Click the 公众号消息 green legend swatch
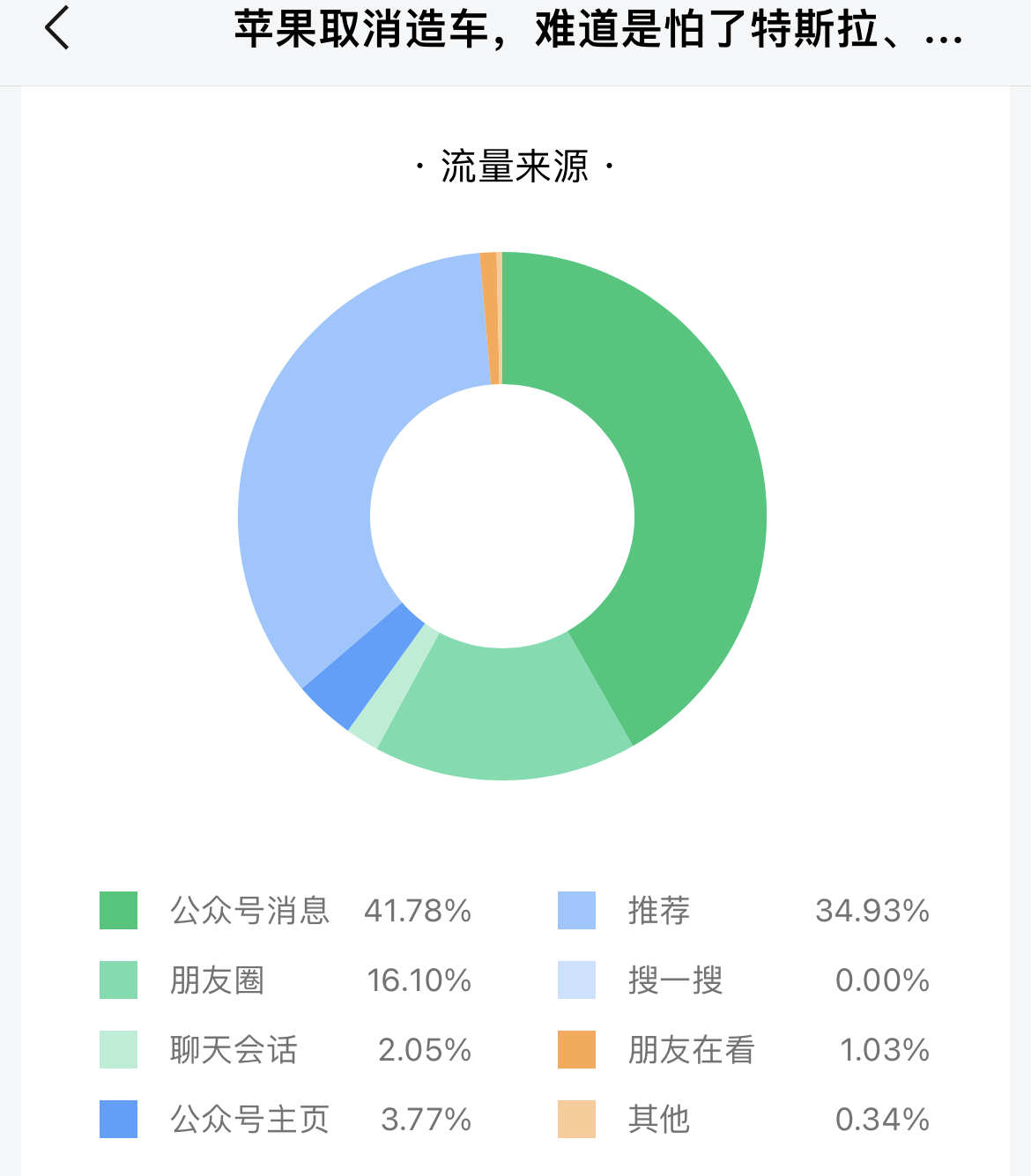This screenshot has width=1031, height=1176. click(118, 910)
